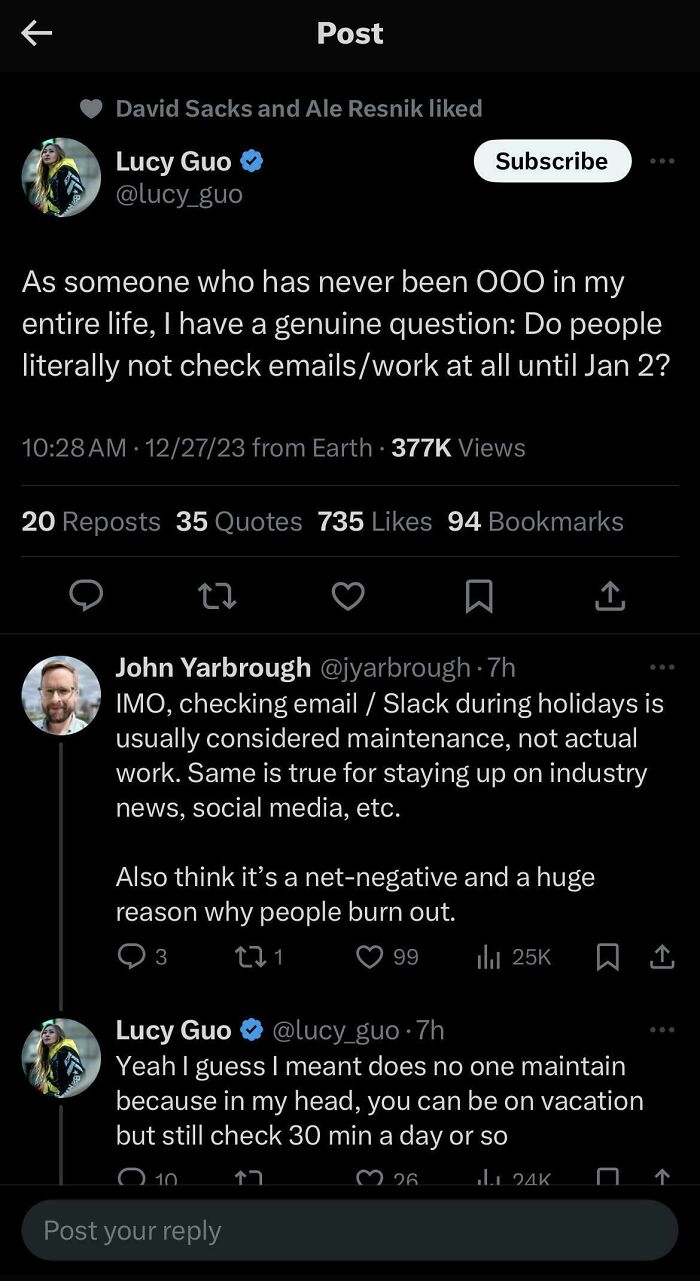
Task: Reply to John Yarbrough's comment
Action: [132, 957]
